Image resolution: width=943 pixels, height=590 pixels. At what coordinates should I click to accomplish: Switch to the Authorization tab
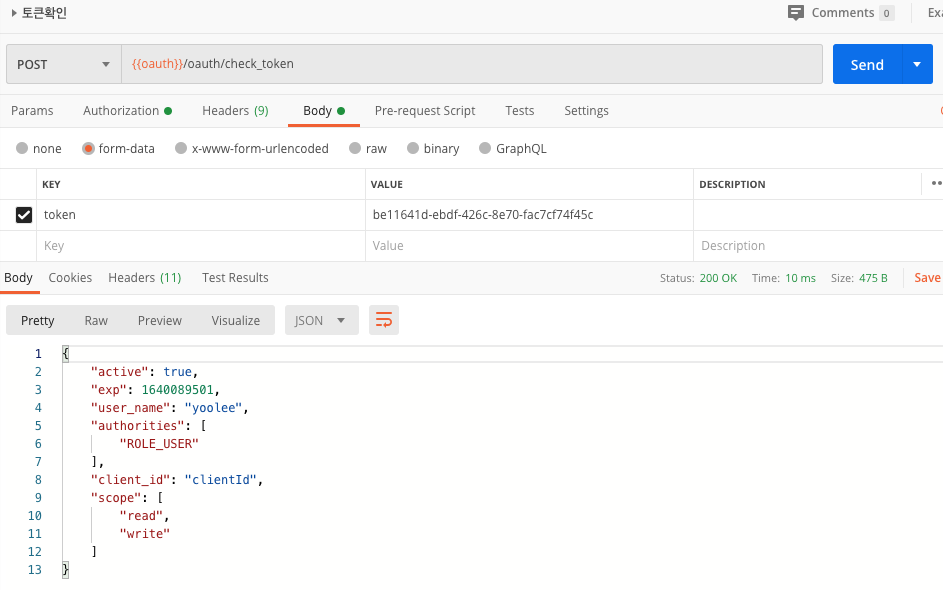[127, 111]
